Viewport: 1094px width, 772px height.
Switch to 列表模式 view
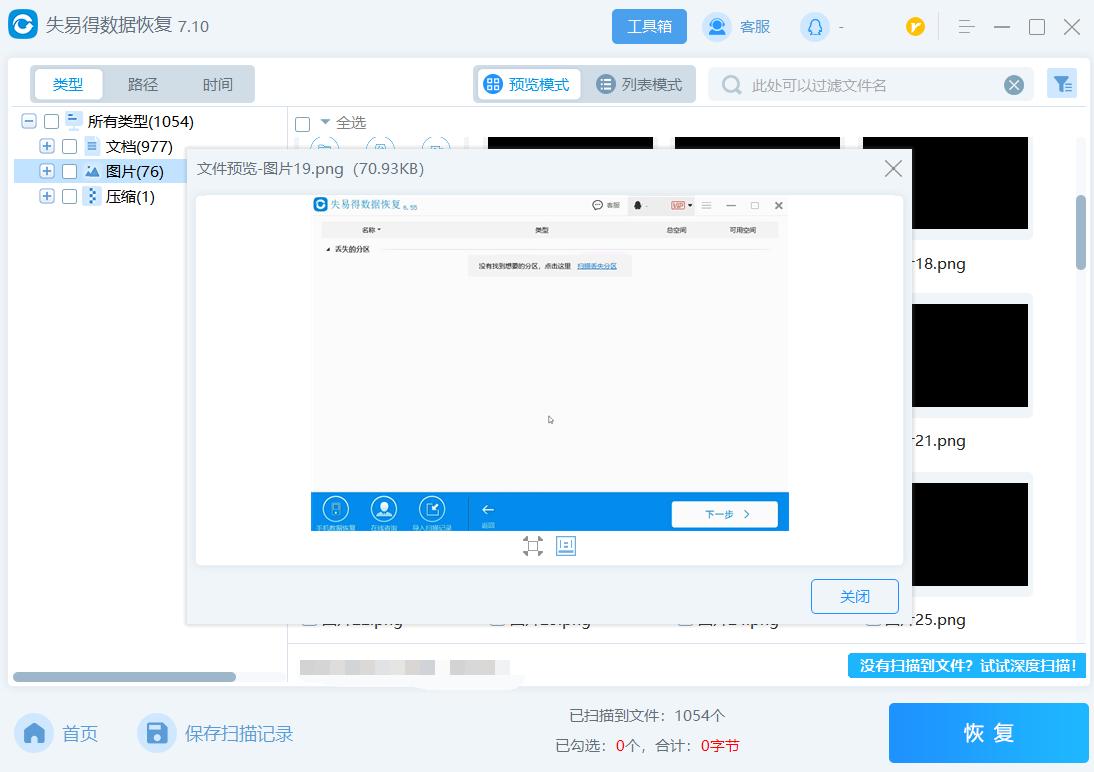coord(639,84)
